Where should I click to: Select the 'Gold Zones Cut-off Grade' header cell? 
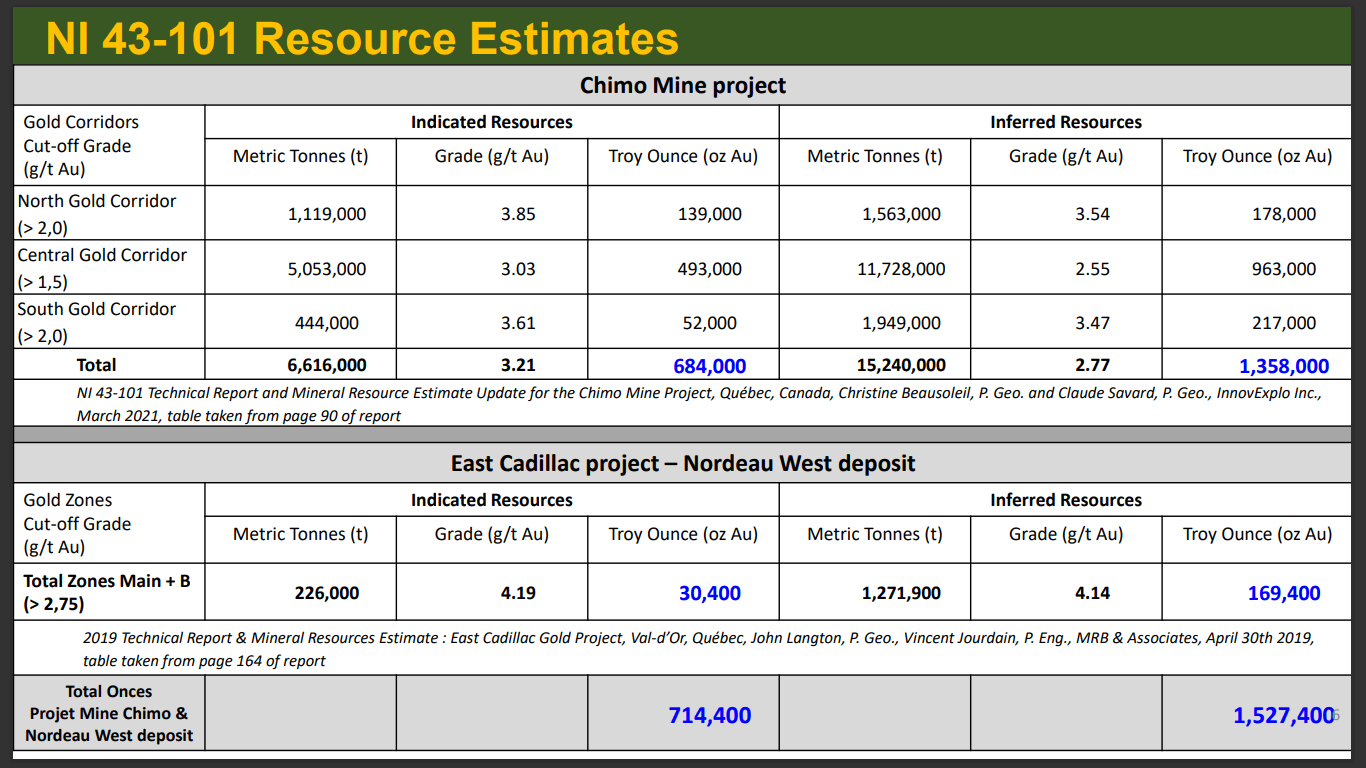click(x=109, y=523)
